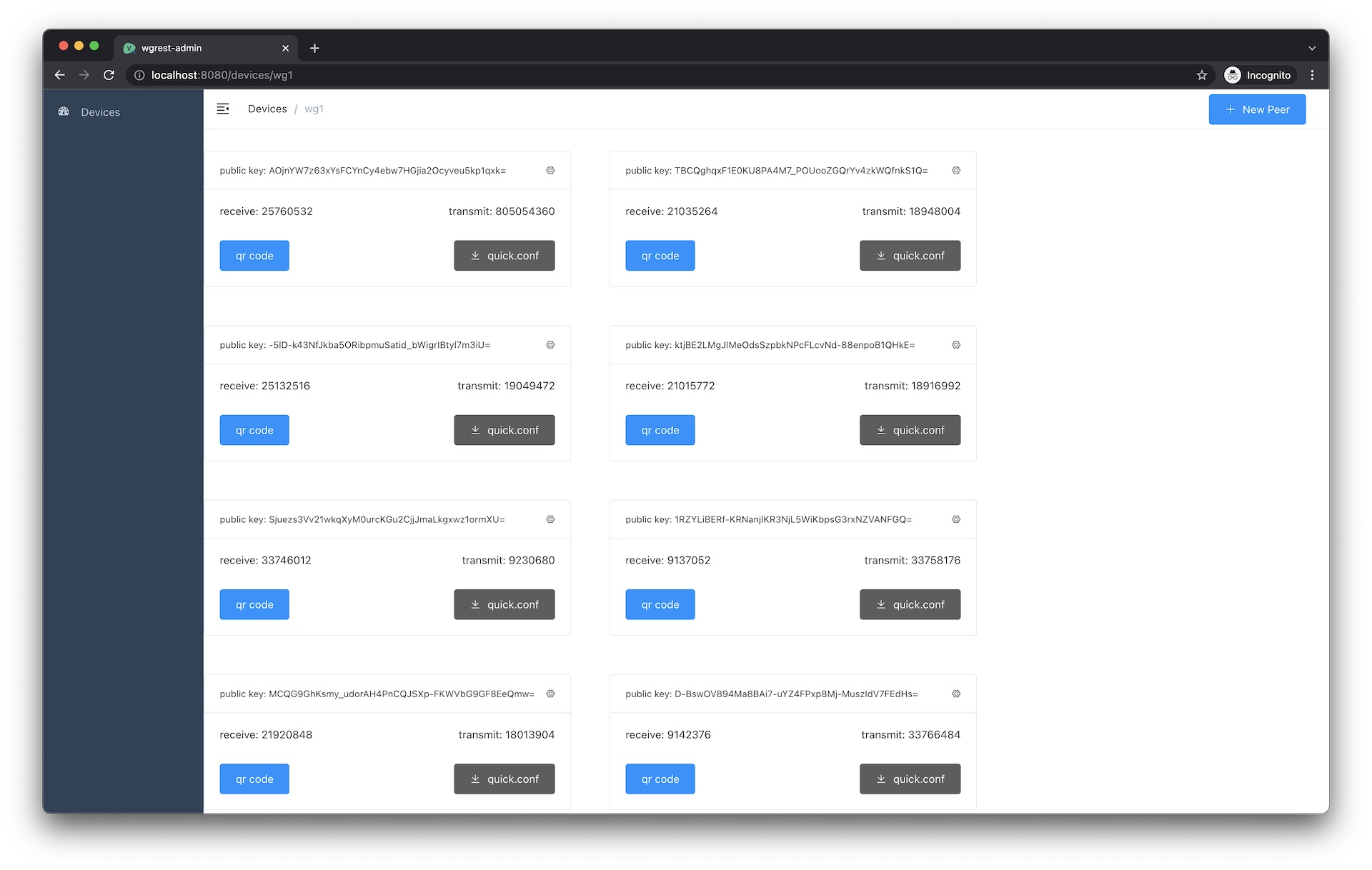Open settings gear for peer D-BswOV894
This screenshot has width=1372, height=870.
[x=956, y=694]
